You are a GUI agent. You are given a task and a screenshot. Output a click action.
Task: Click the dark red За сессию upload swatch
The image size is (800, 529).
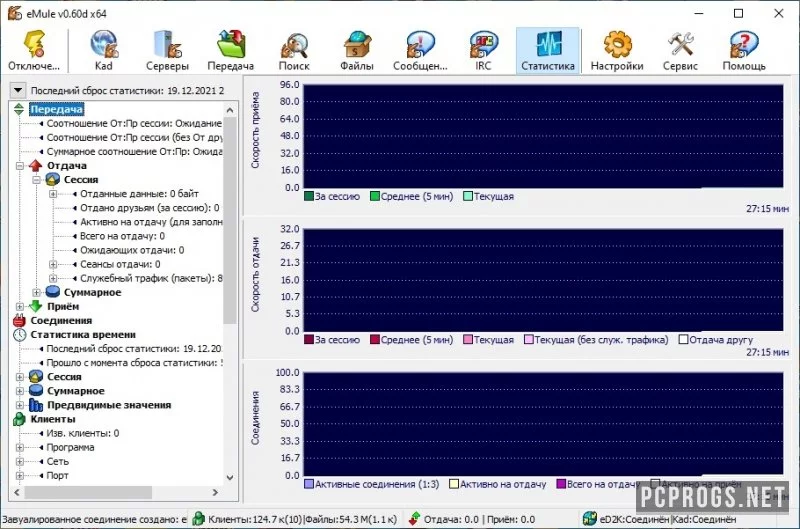(308, 339)
